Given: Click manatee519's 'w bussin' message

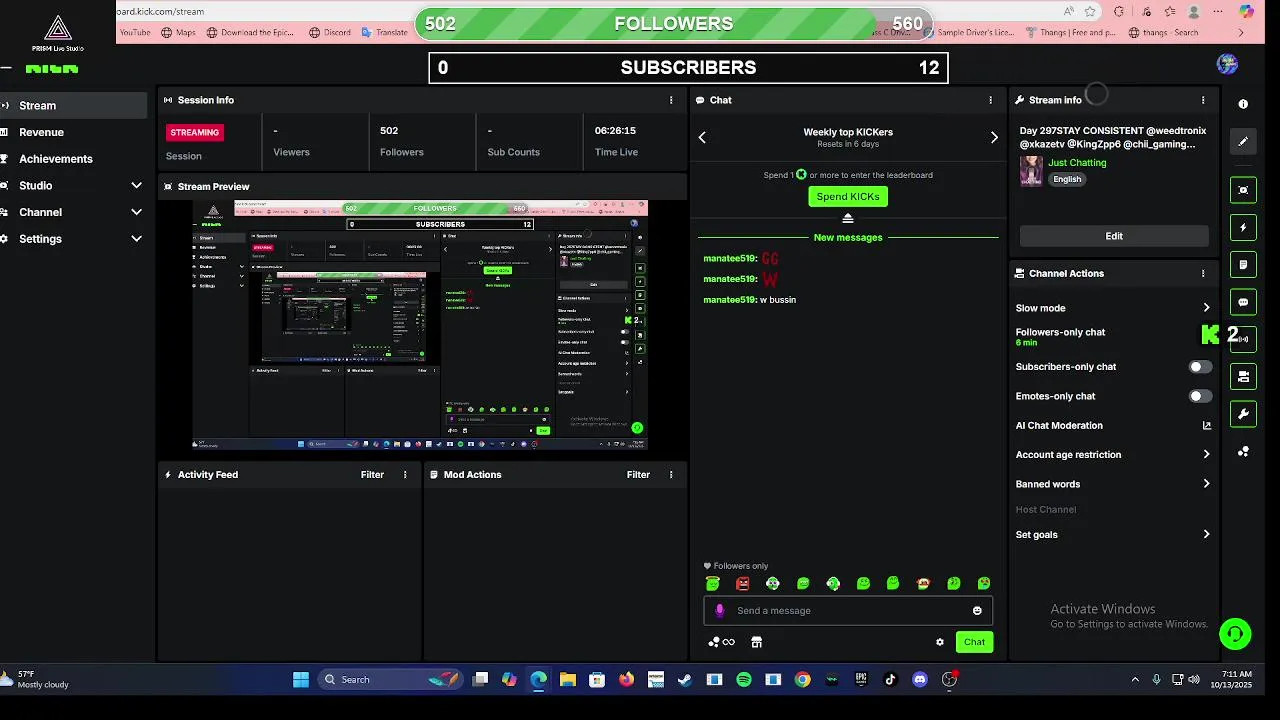Looking at the screenshot, I should click(x=750, y=300).
